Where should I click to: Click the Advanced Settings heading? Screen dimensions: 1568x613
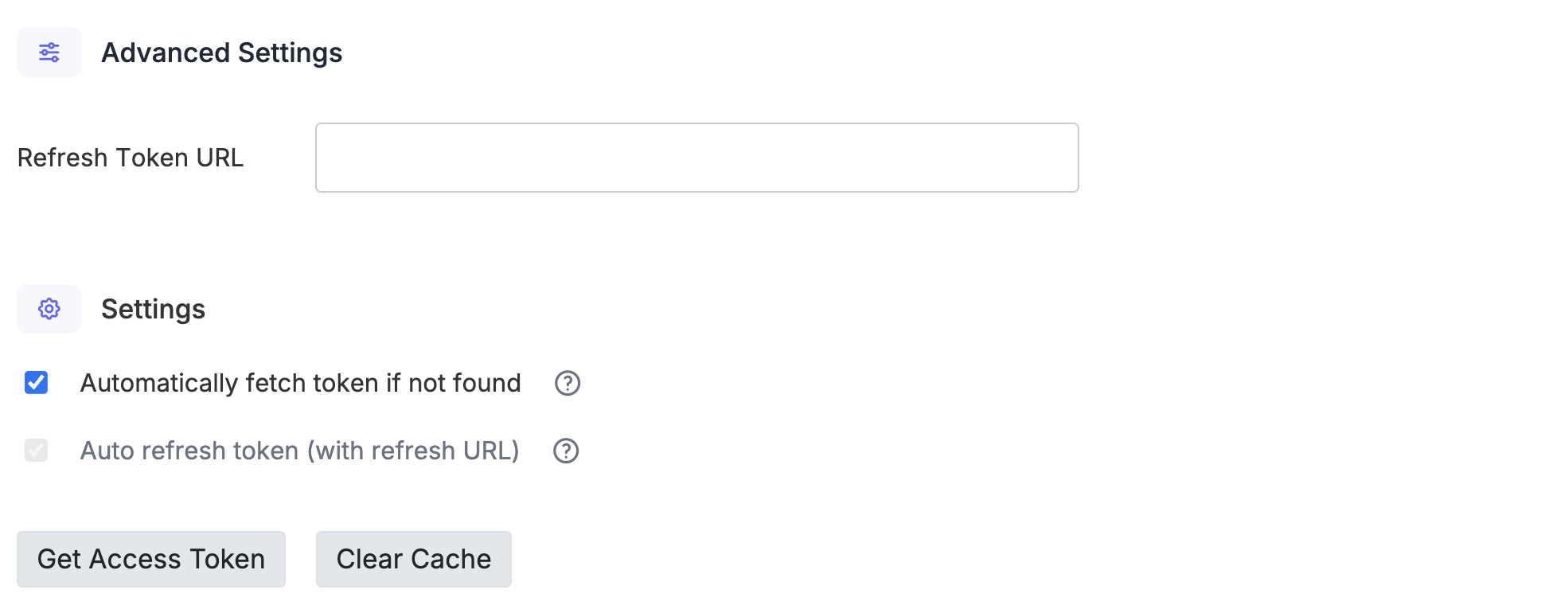tap(221, 53)
